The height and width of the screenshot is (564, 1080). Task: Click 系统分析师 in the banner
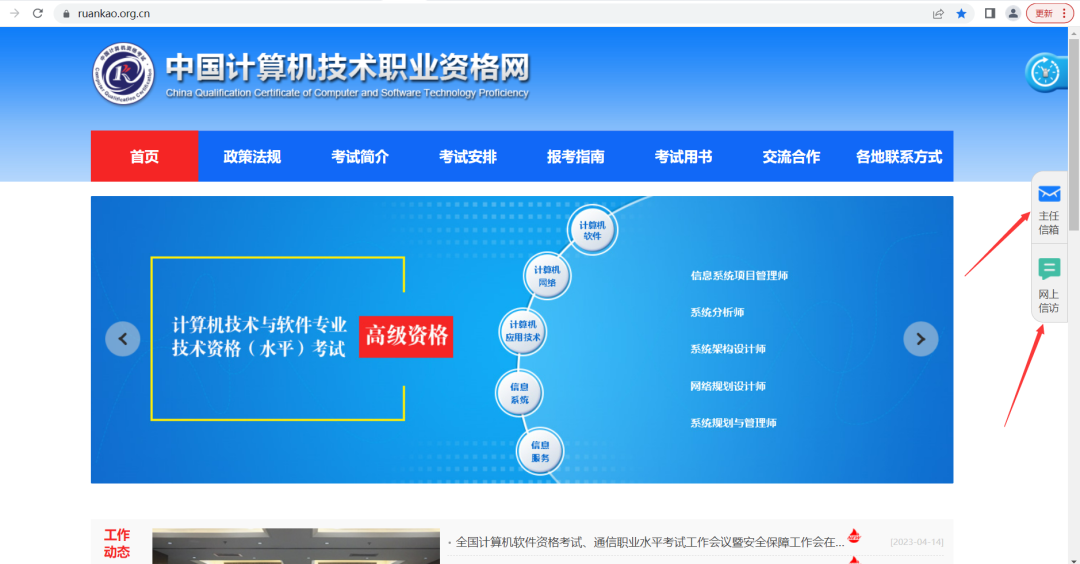pos(717,312)
